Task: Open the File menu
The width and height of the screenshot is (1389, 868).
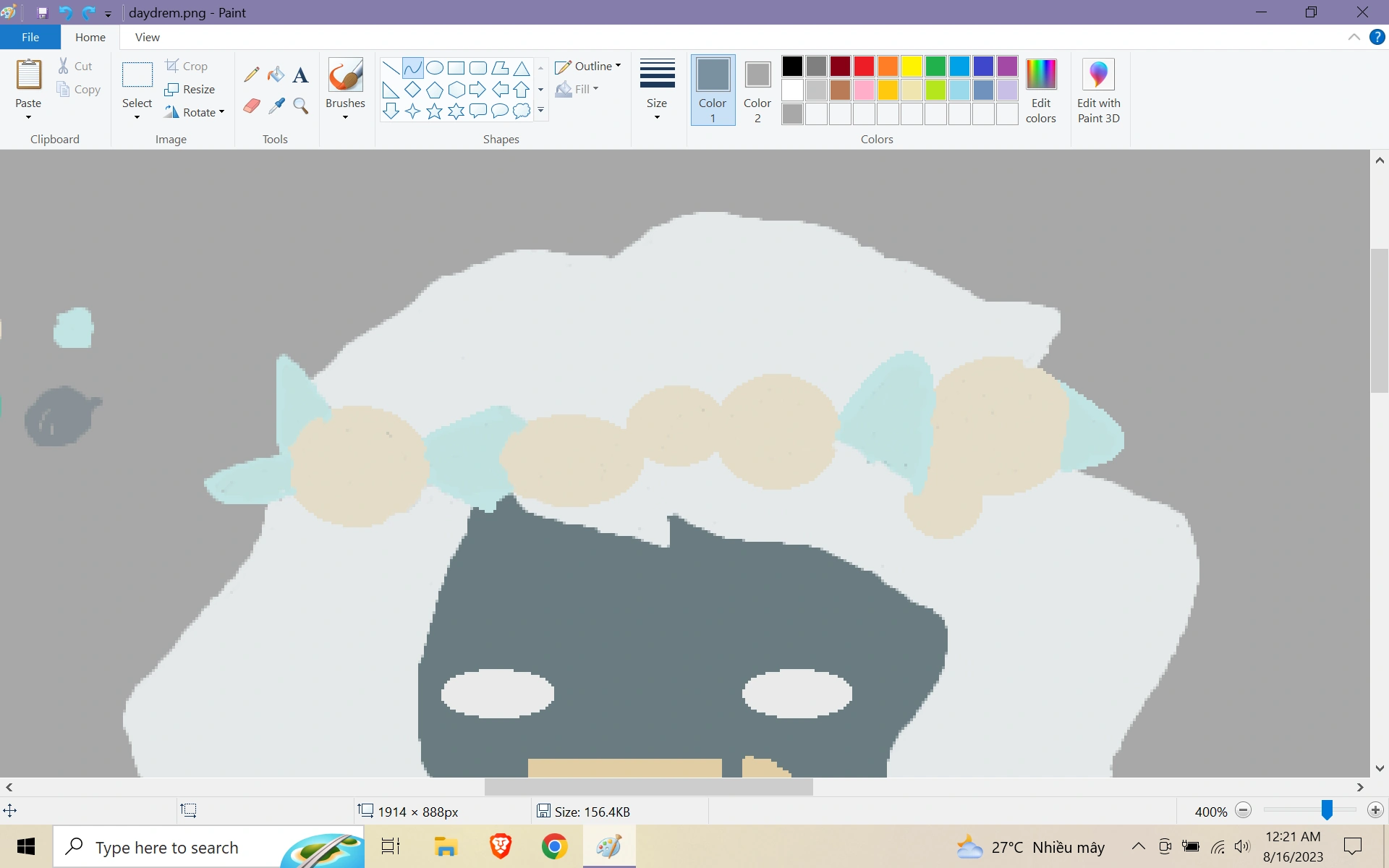Action: pos(30,37)
